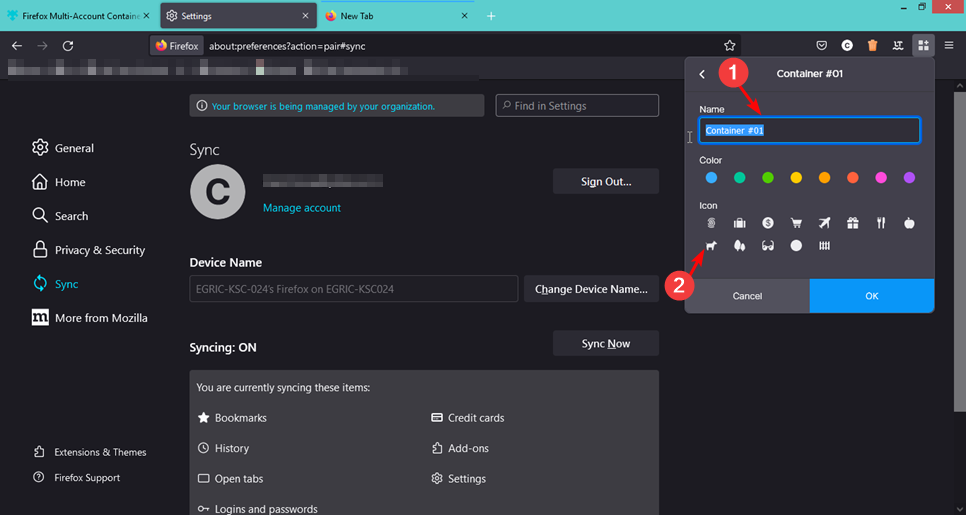Click the Firefox identity box in address bar
The image size is (966, 515).
point(177,46)
